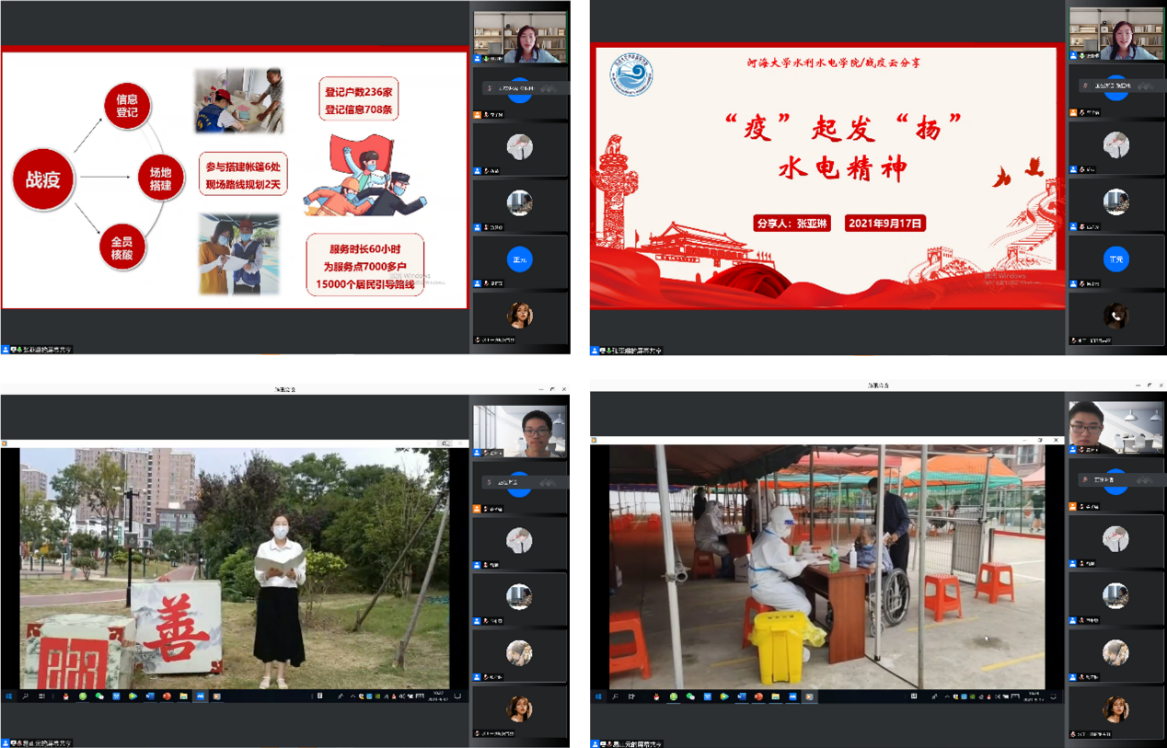Select woman presenter video thumbnail beside 战疫 slide
1167x748 pixels.
[520, 38]
